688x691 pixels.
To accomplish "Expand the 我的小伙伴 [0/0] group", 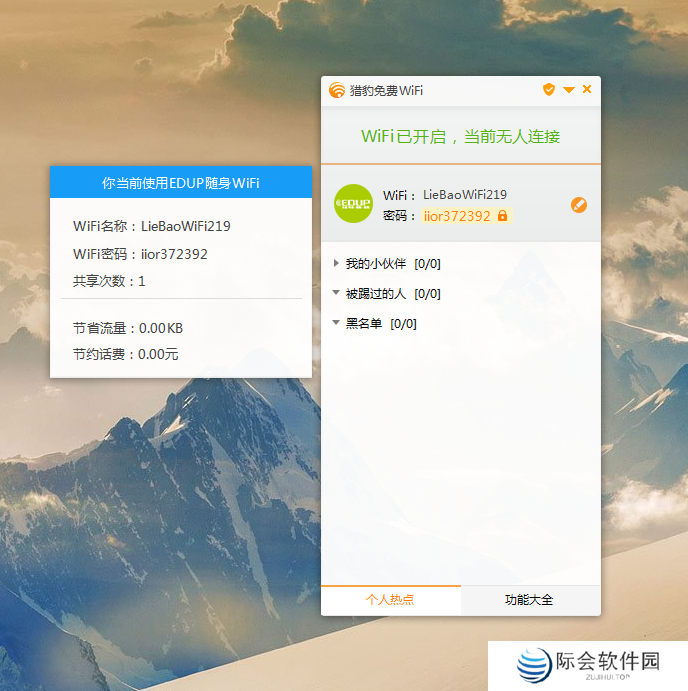I will [x=336, y=264].
